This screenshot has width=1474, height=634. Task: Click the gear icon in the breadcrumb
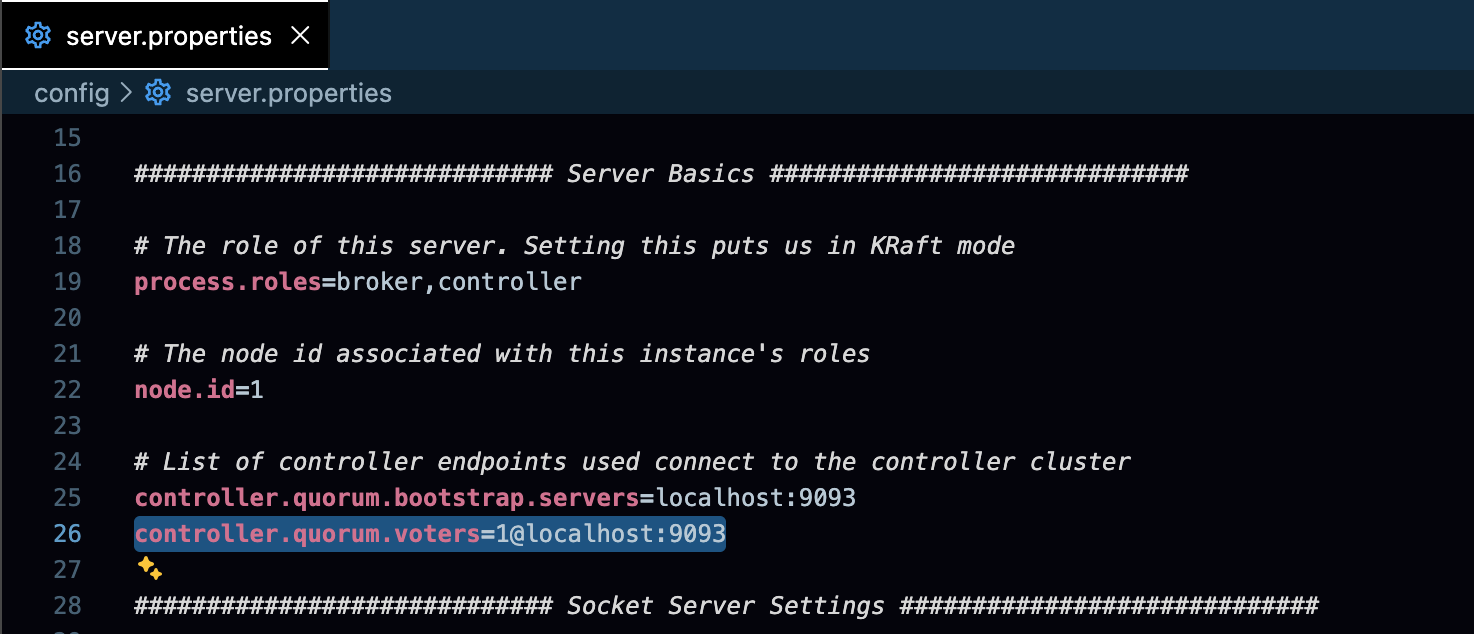tap(158, 93)
